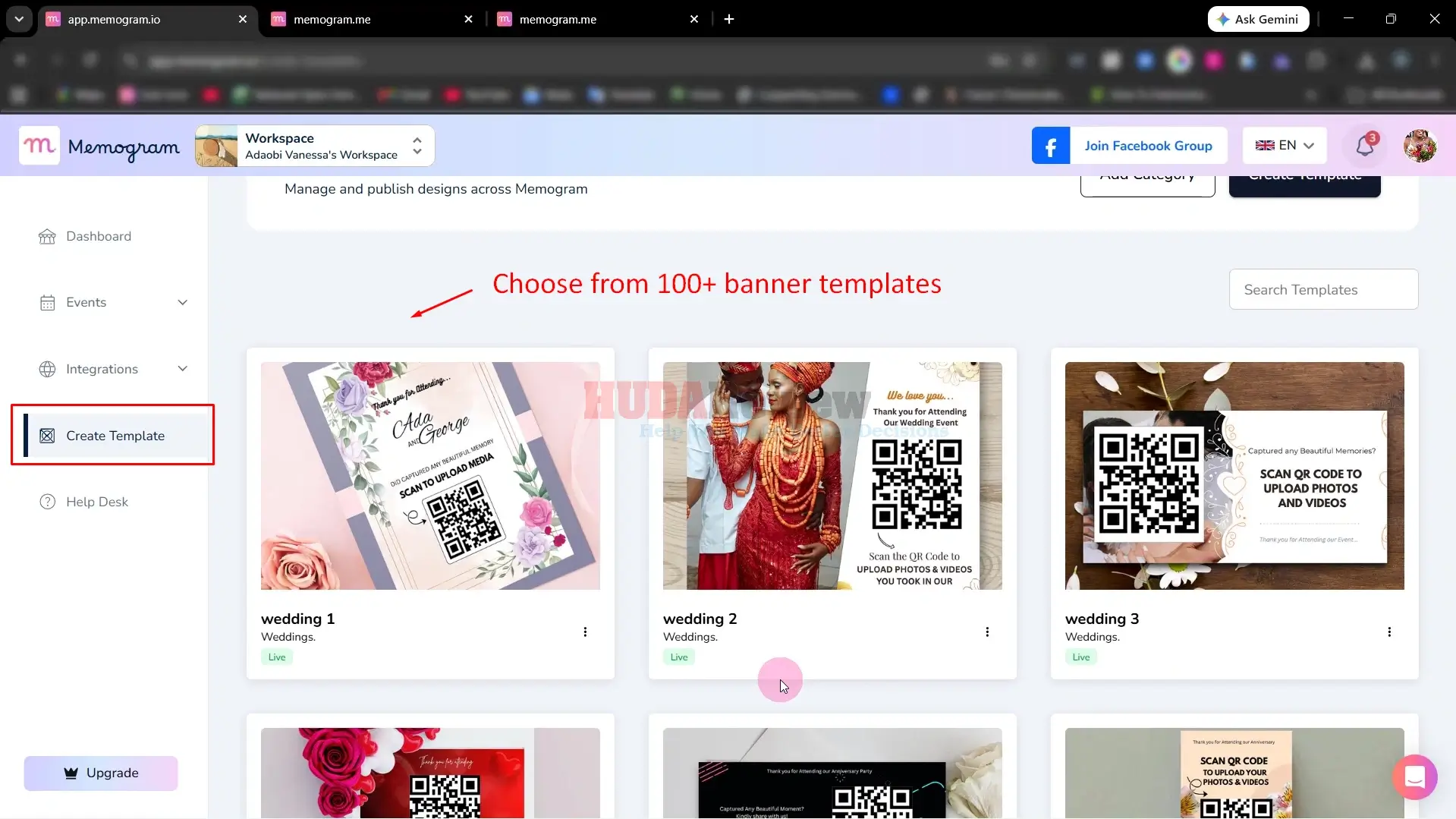Open the user profile avatar

1420,146
